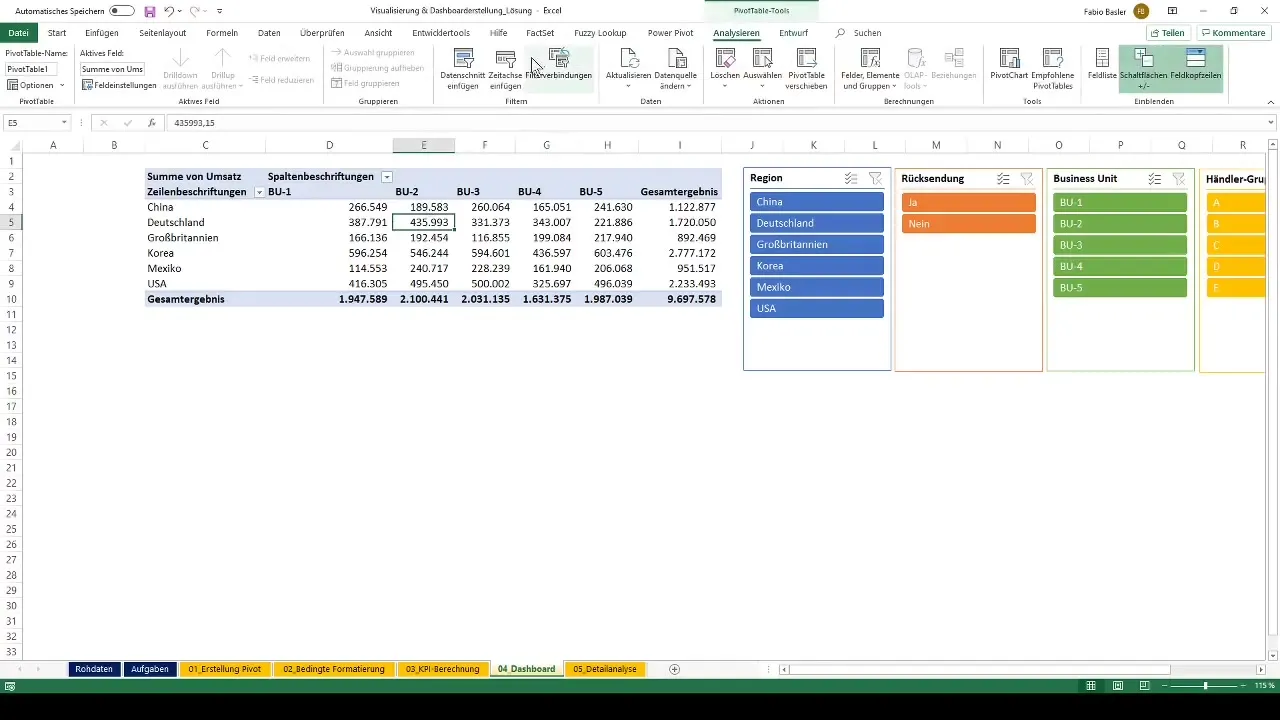This screenshot has width=1280, height=720.
Task: Open the Quick Access Toolbar customize dropdown
Action: 220,11
